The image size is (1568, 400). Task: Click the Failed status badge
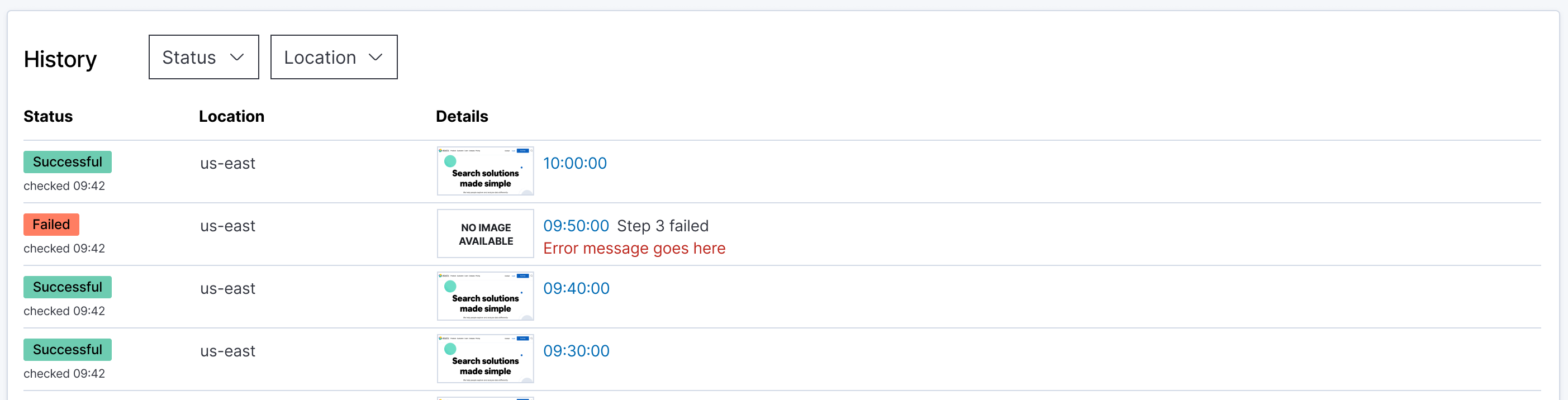[51, 224]
